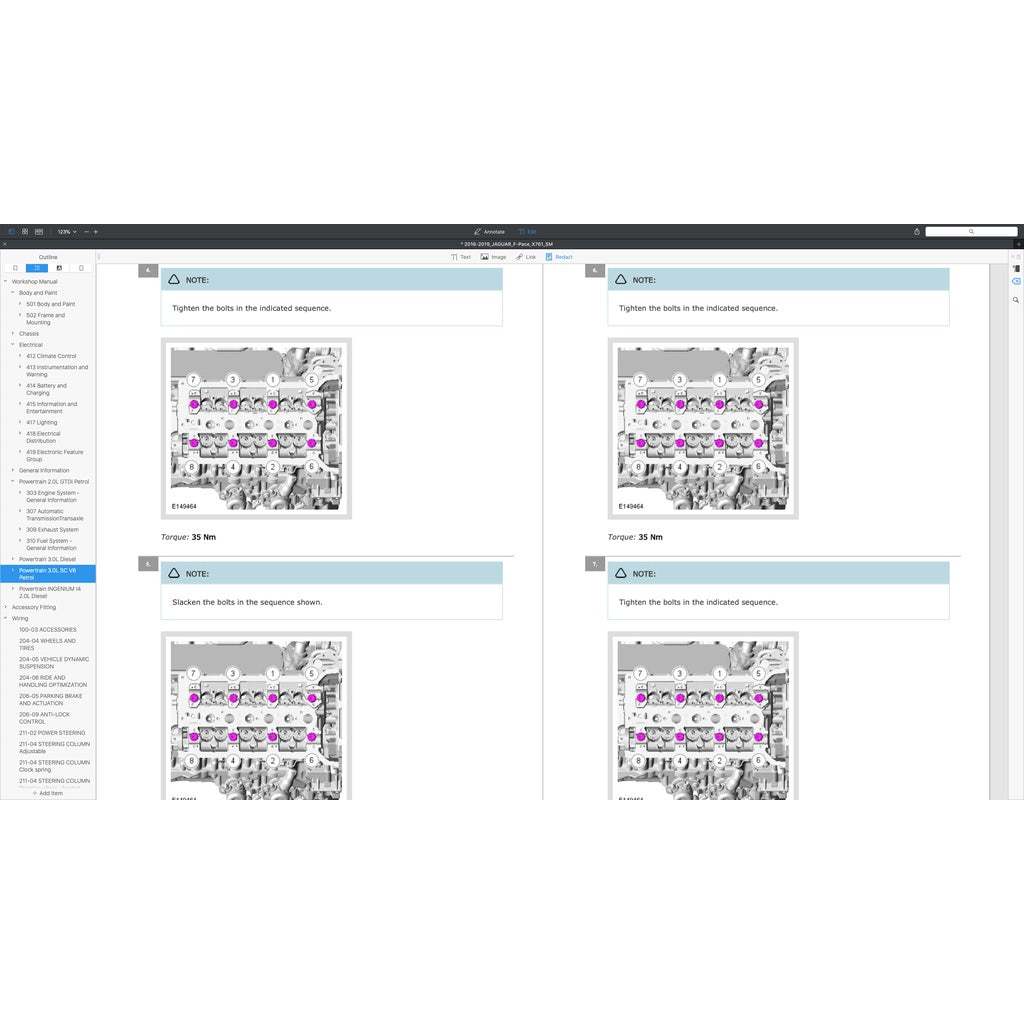Click the Share icon in the toolbar
Viewport: 1024px width, 1024px height.
click(917, 231)
